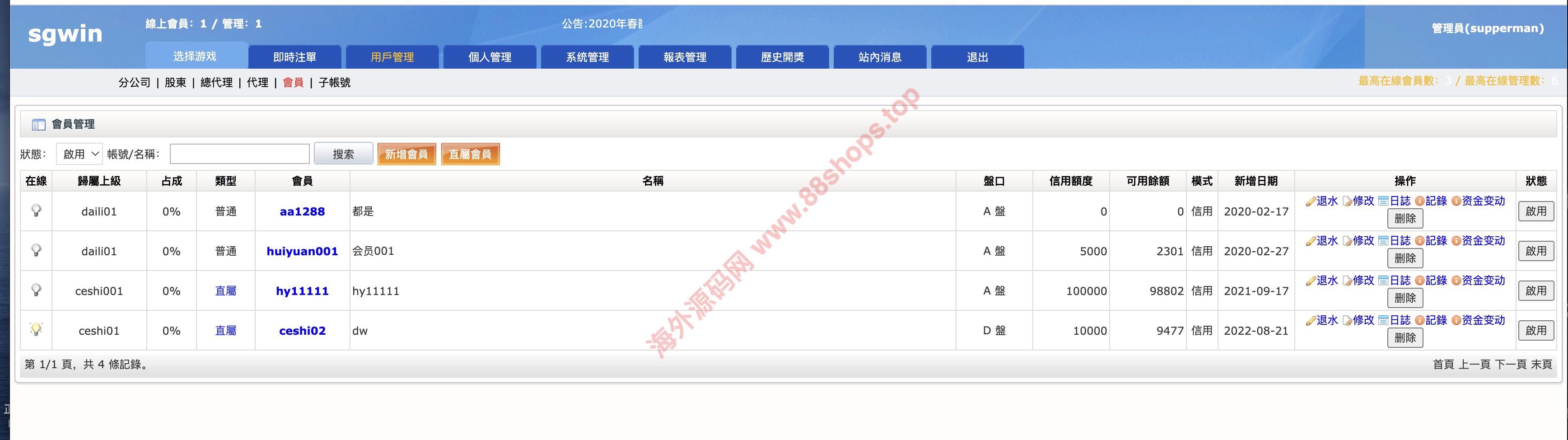Click the 記錄 icon for ceshi02
This screenshot has height=440, width=1568.
pyautogui.click(x=1419, y=321)
